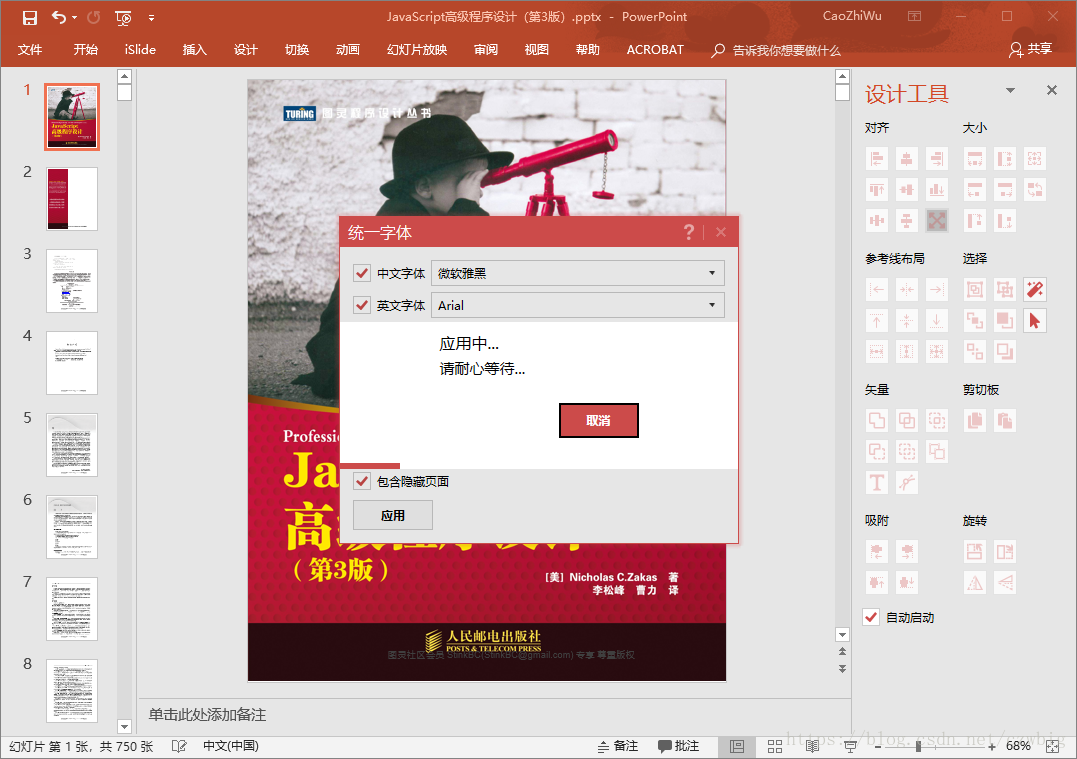This screenshot has width=1077, height=759.
Task: Click the guide left arrow icon in 参考线布局
Action: tap(876, 290)
